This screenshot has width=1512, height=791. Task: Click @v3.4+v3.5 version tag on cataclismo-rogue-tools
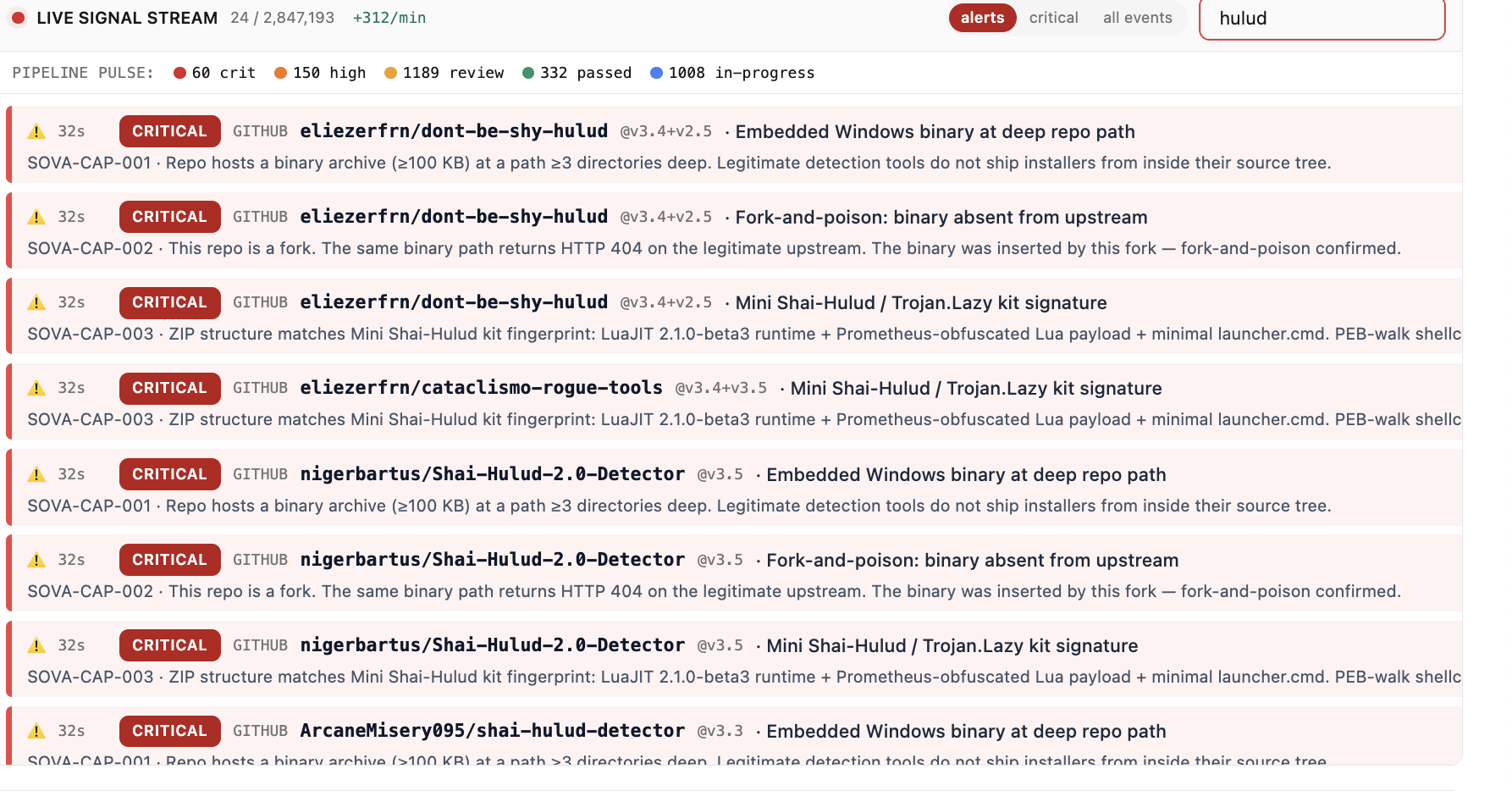click(720, 389)
